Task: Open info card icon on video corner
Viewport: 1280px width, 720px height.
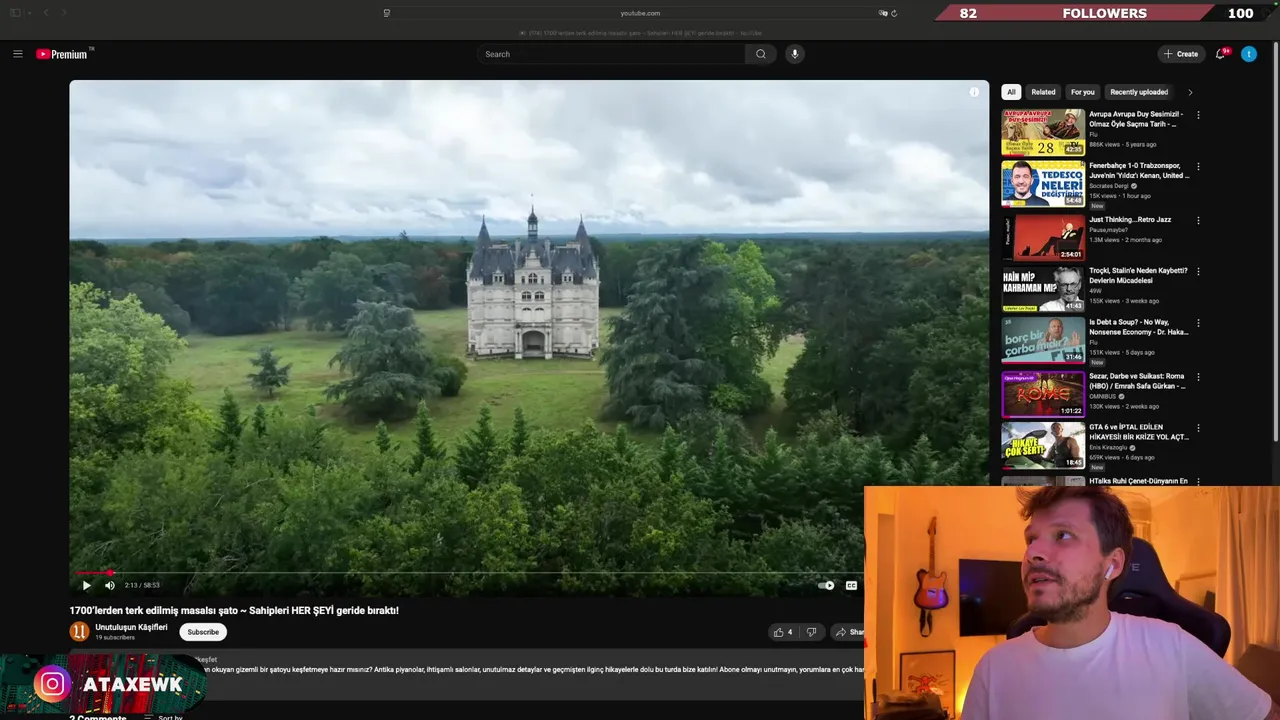Action: coord(974,92)
